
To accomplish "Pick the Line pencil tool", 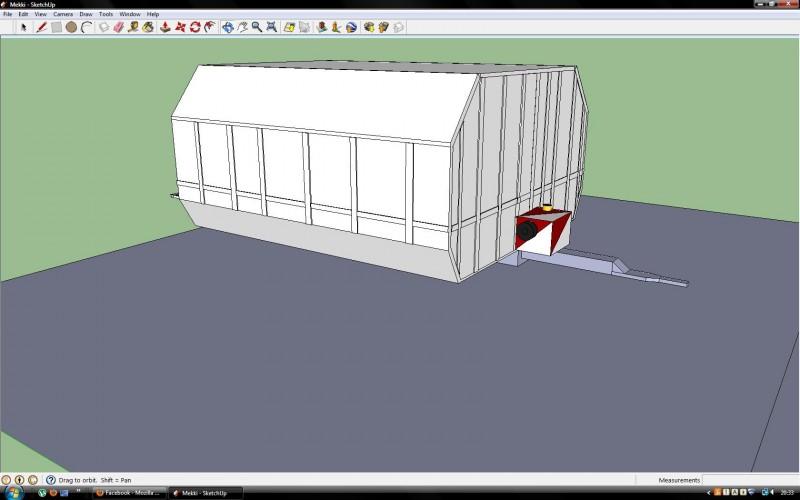I will [x=42, y=27].
